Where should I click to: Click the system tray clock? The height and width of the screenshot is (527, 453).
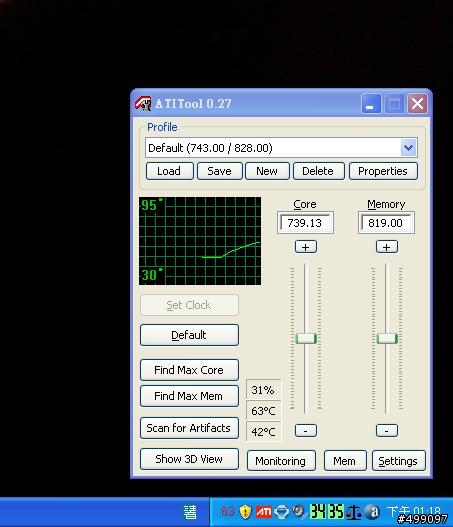(x=414, y=512)
